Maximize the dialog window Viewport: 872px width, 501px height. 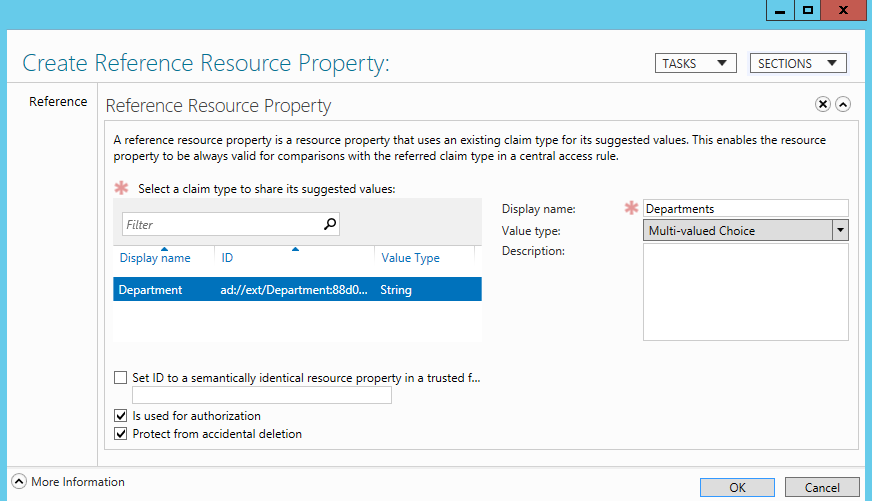point(807,10)
